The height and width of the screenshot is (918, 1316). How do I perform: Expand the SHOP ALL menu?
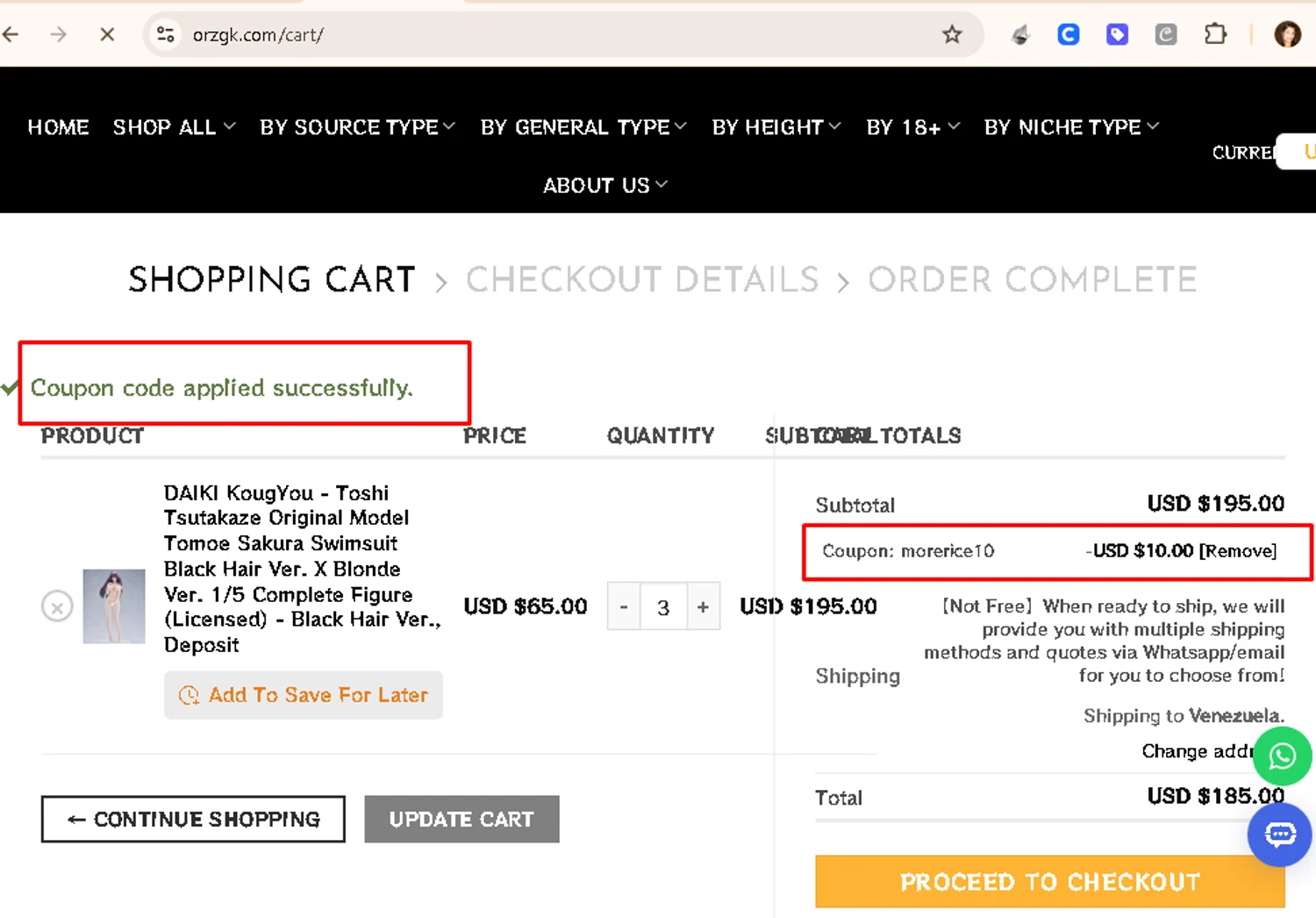174,127
